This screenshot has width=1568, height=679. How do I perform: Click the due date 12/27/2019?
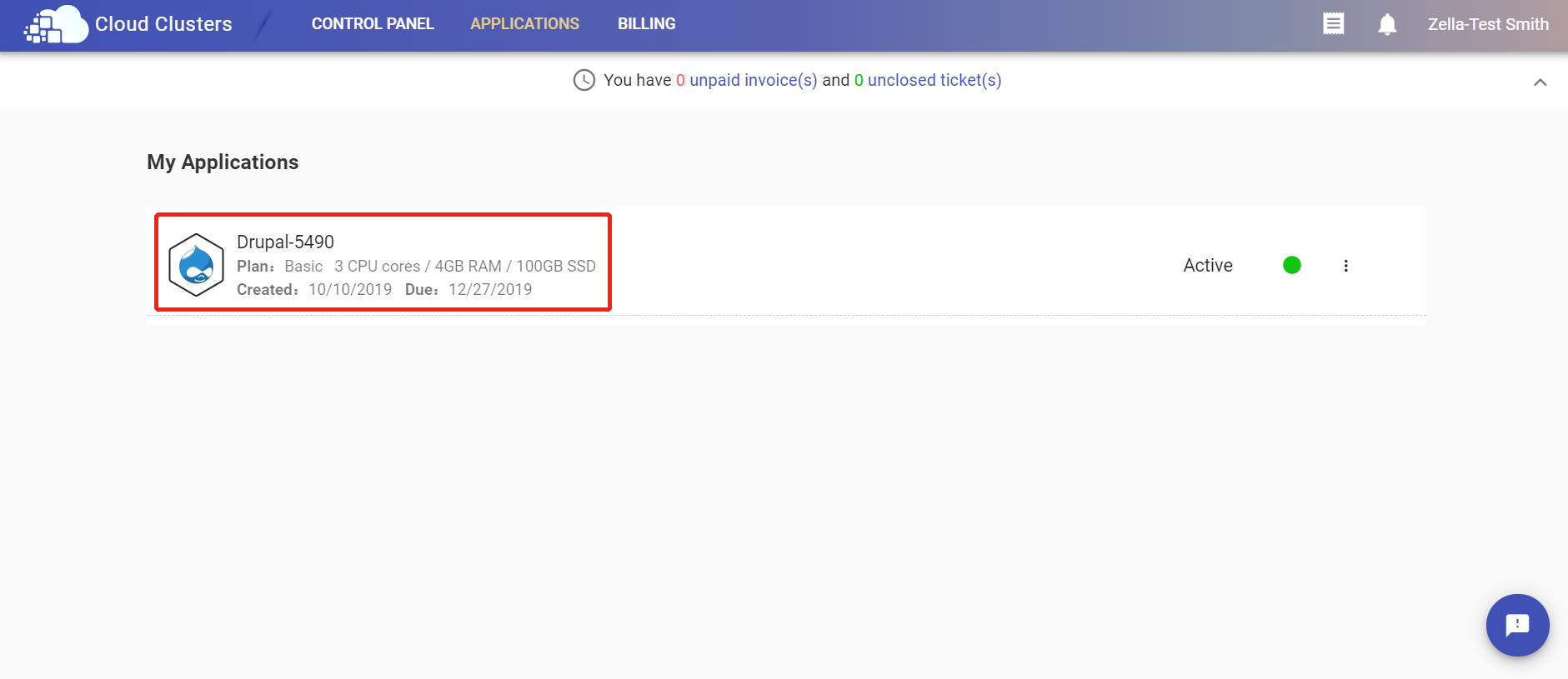tap(490, 289)
